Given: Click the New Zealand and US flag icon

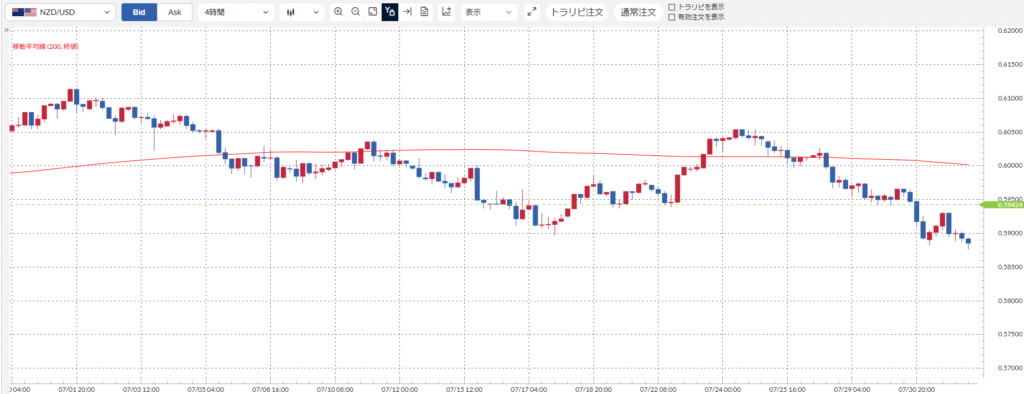Looking at the screenshot, I should pos(24,12).
